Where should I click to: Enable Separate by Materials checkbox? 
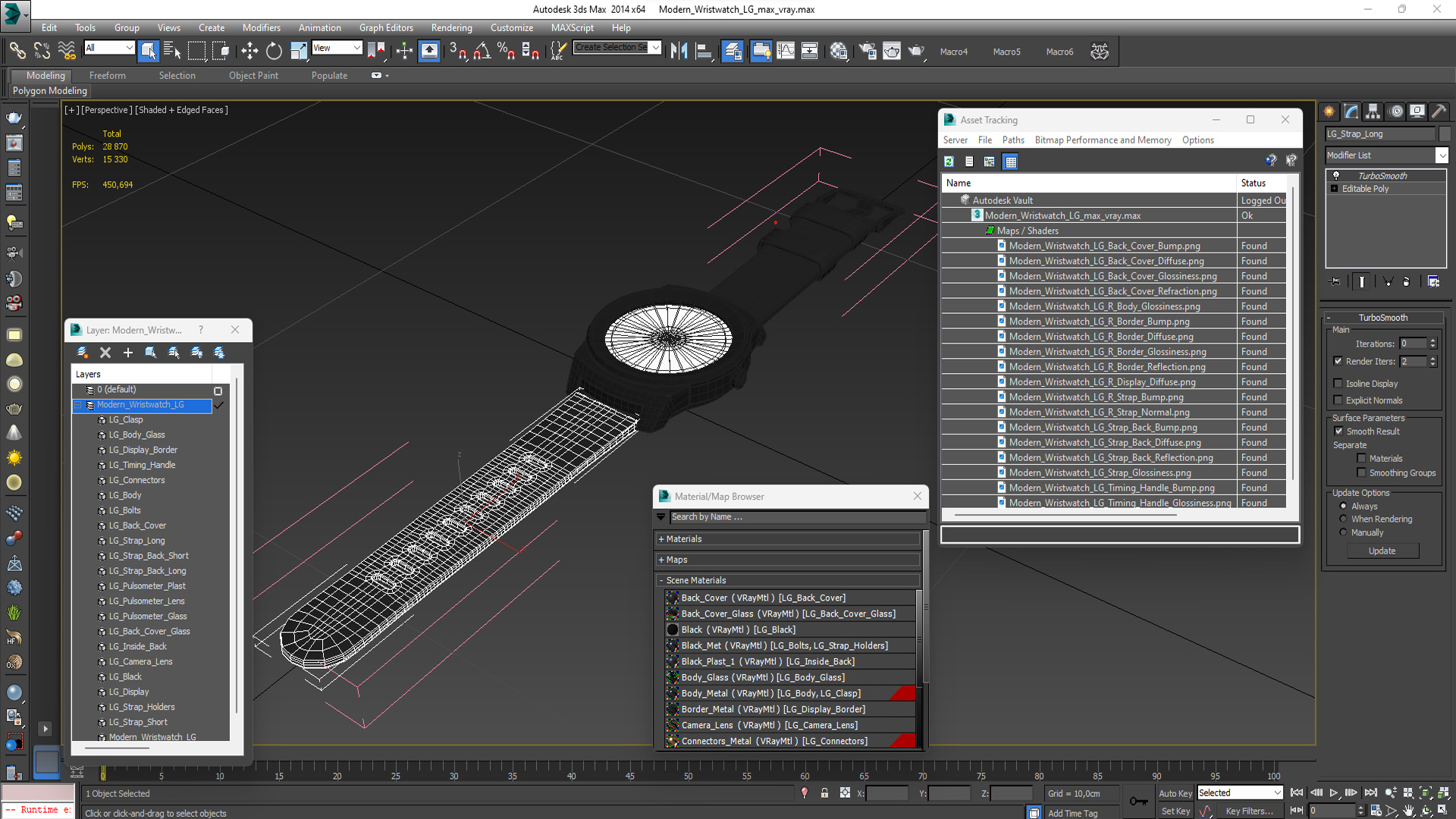1361,458
